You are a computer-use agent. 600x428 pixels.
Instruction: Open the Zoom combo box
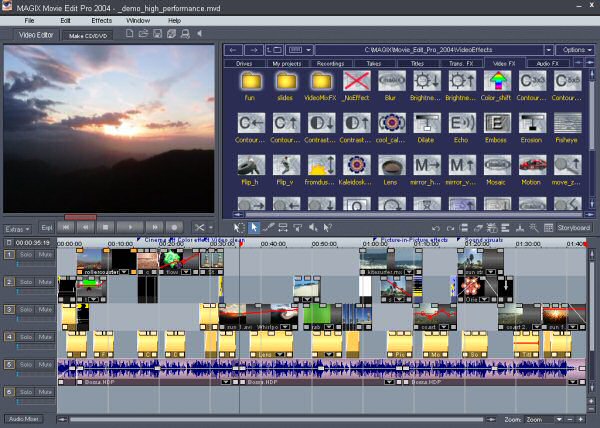point(543,420)
